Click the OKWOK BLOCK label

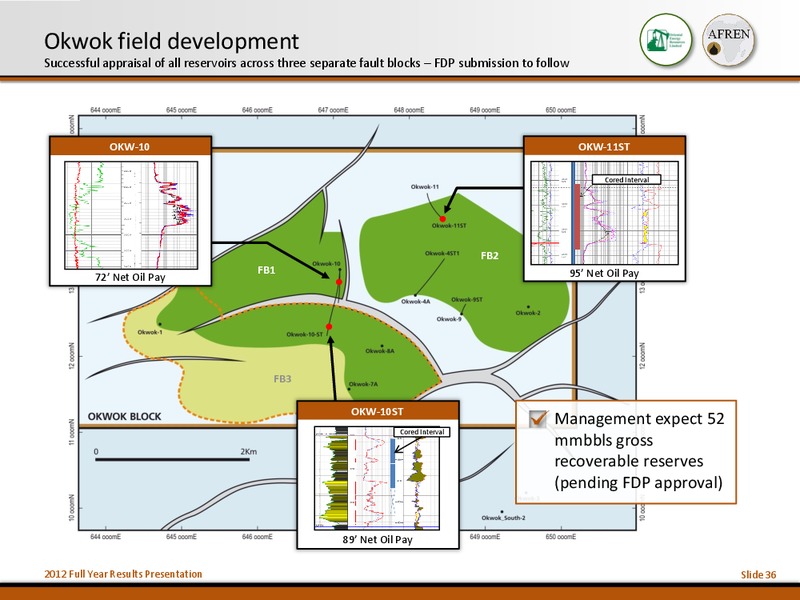click(124, 416)
